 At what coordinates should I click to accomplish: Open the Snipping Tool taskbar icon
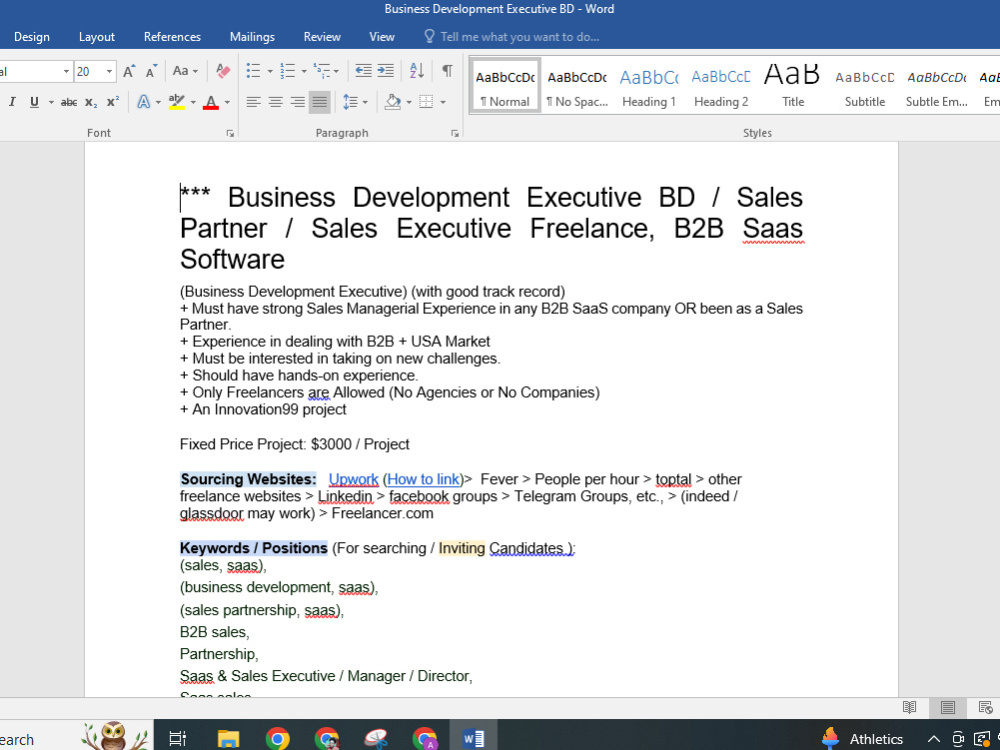click(376, 739)
